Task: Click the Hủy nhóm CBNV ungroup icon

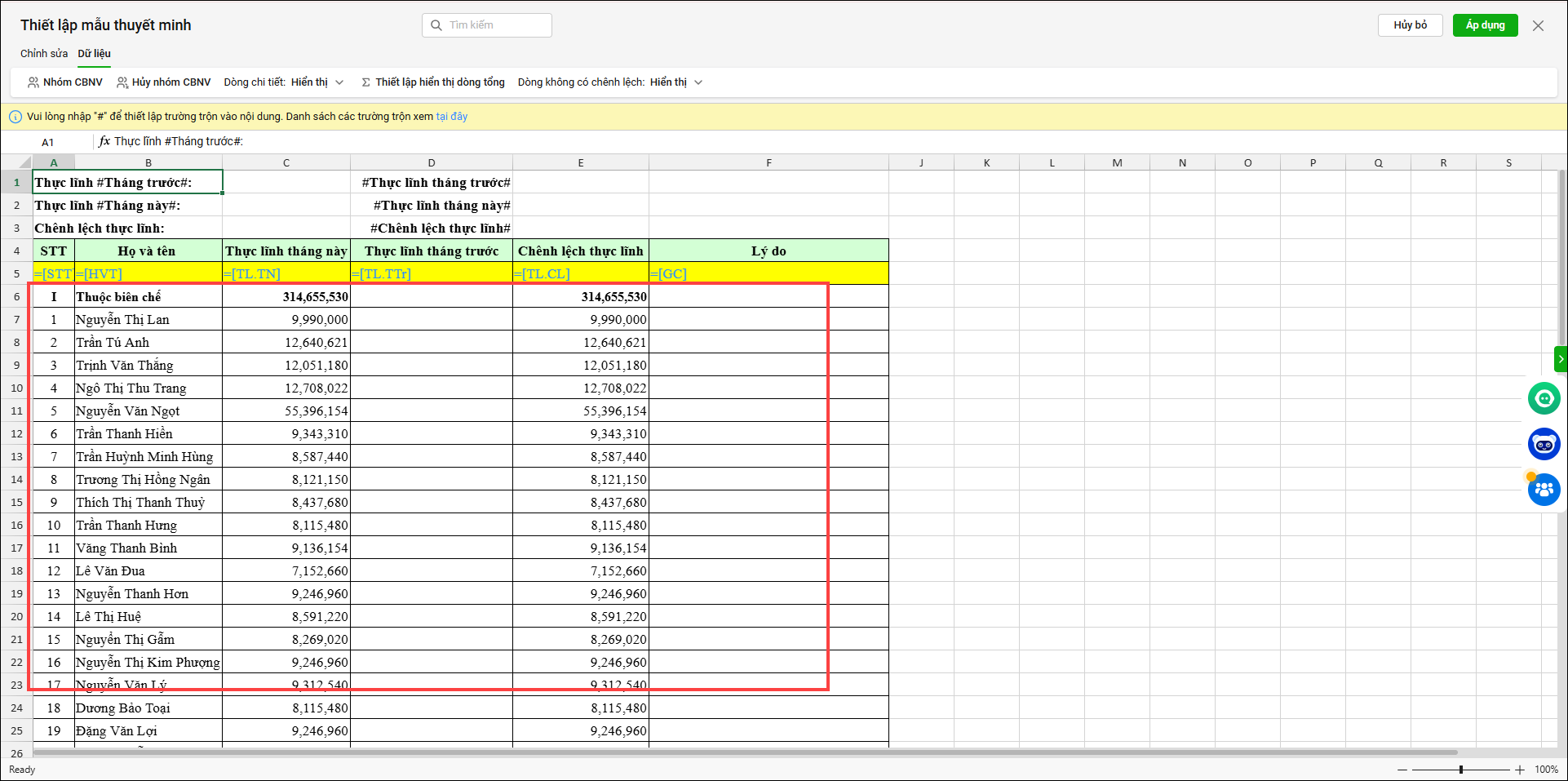Action: (122, 82)
